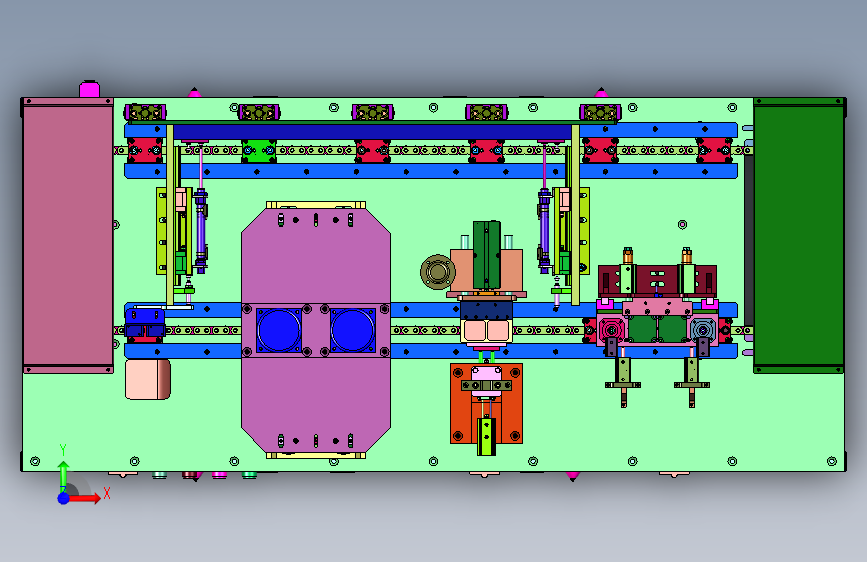Image resolution: width=867 pixels, height=562 pixels.
Task: Pick the right blue circle on the purple plate
Action: pos(352,330)
